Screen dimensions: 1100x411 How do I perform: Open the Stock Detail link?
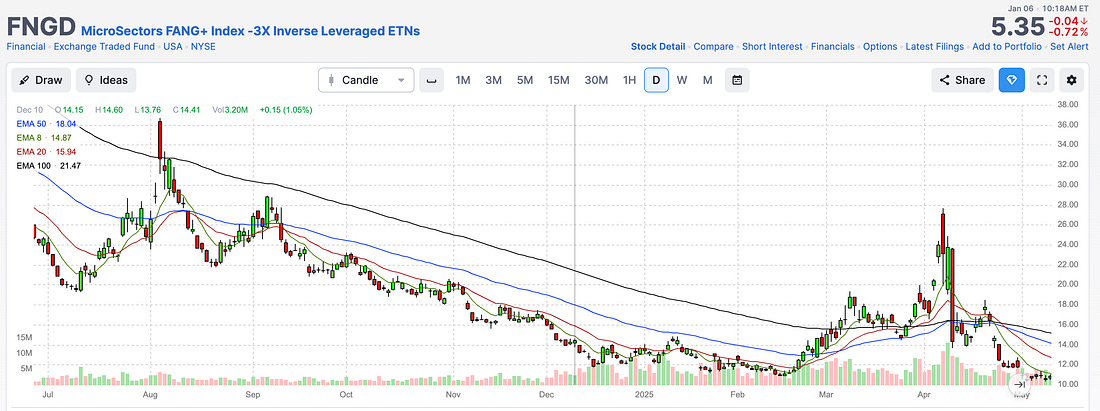[x=658, y=46]
